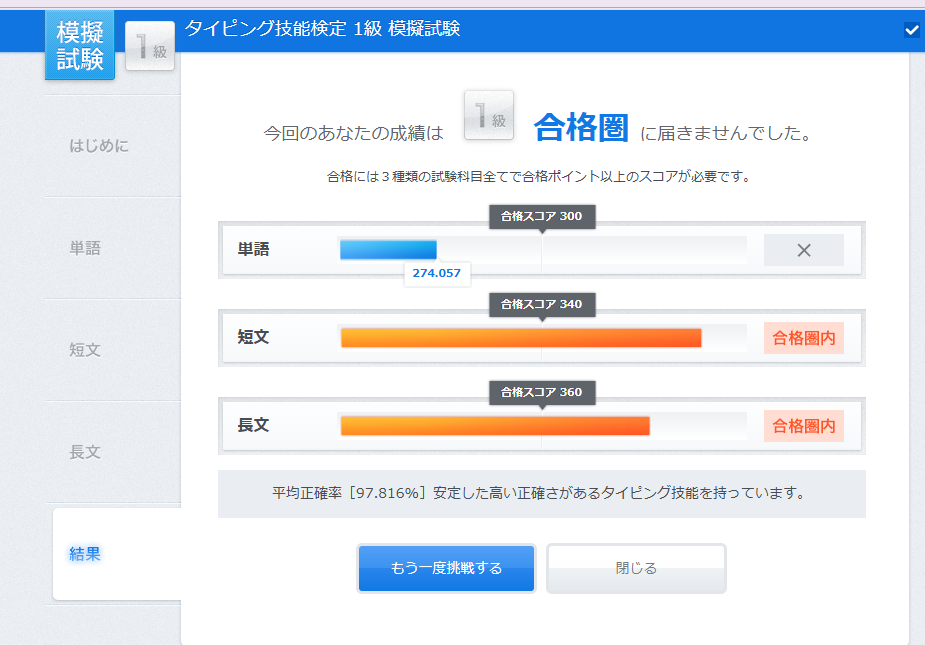The height and width of the screenshot is (645, 925).
Task: Click the 合格スコア 340 marker
Action: [x=542, y=305]
